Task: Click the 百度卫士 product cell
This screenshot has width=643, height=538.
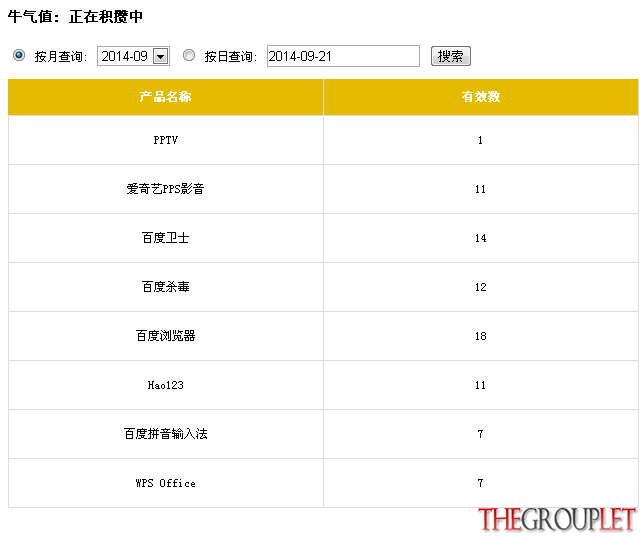Action: click(166, 238)
